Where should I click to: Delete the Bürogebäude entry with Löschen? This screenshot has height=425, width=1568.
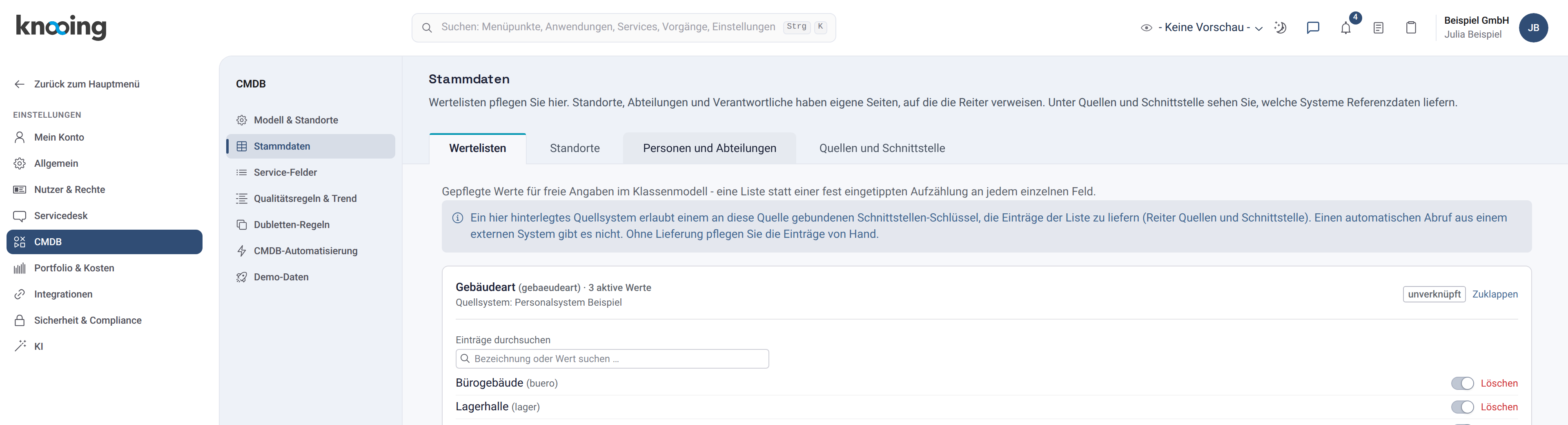click(1499, 383)
